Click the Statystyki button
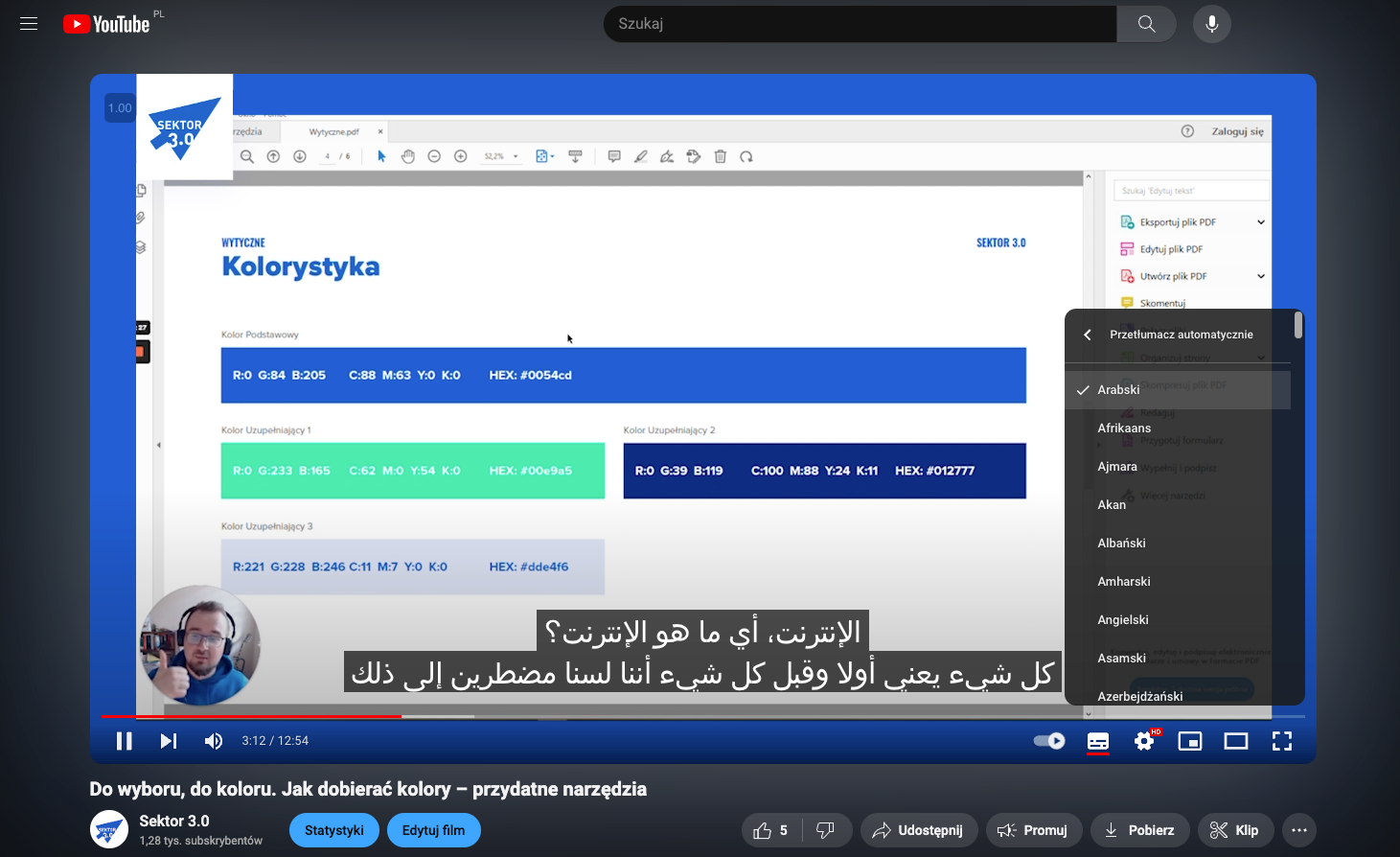The width and height of the screenshot is (1400, 857). 334,830
